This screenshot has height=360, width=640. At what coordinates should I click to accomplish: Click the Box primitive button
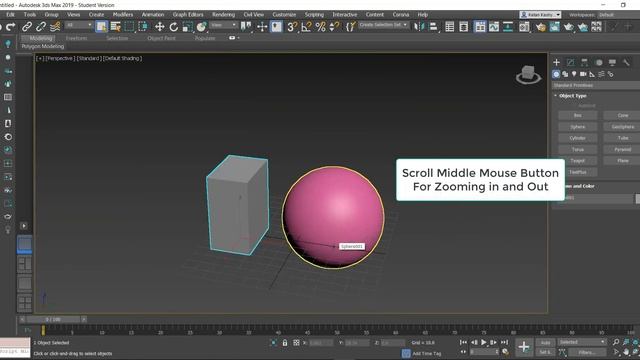tap(577, 116)
